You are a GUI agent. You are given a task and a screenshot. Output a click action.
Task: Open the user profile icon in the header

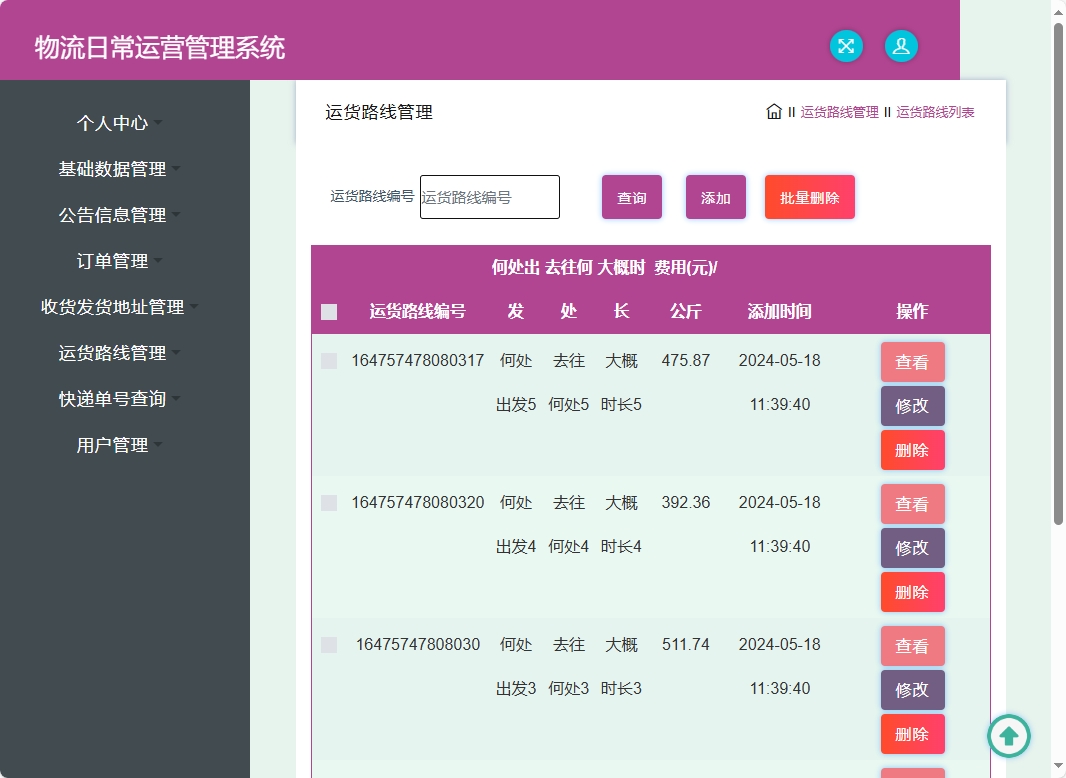coord(901,46)
